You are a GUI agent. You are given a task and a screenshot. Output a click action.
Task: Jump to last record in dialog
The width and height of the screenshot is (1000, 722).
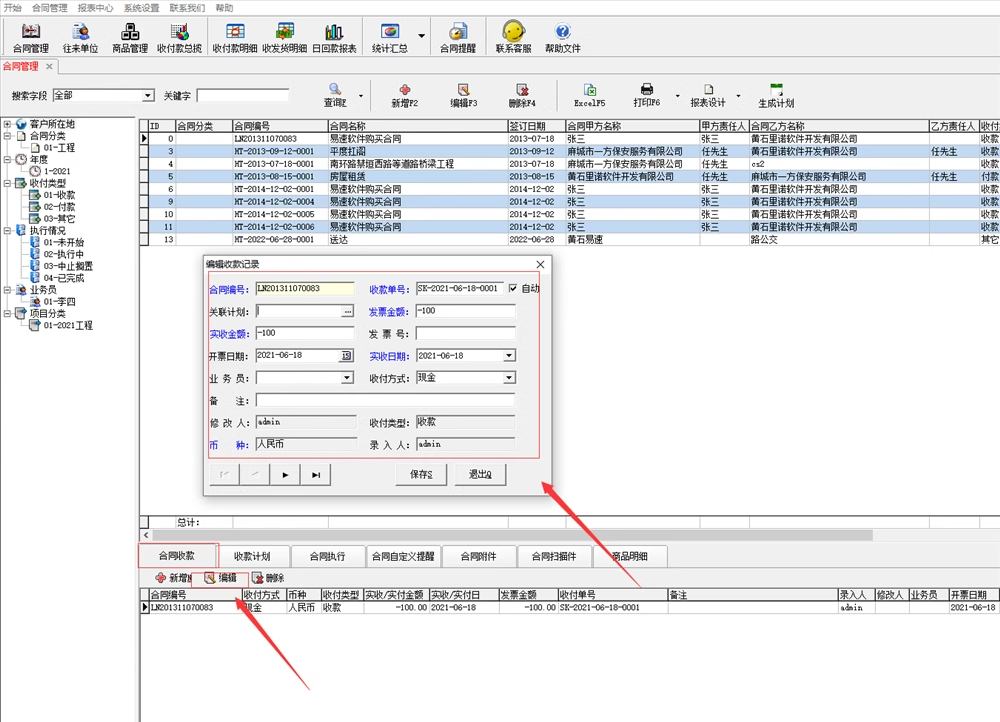316,475
